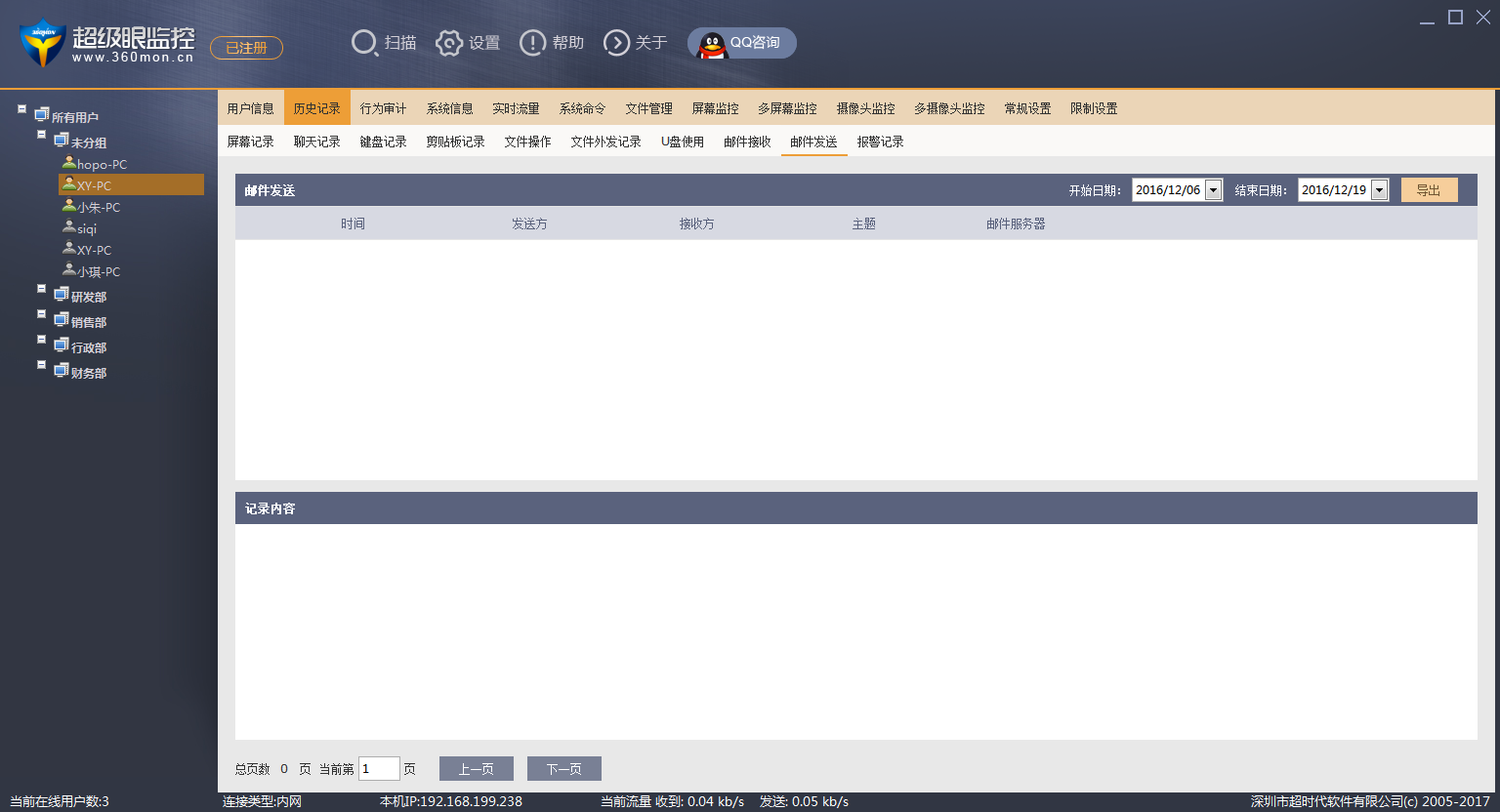This screenshot has width=1500, height=812.
Task: Select the 限制设置 tab
Action: point(1094,108)
